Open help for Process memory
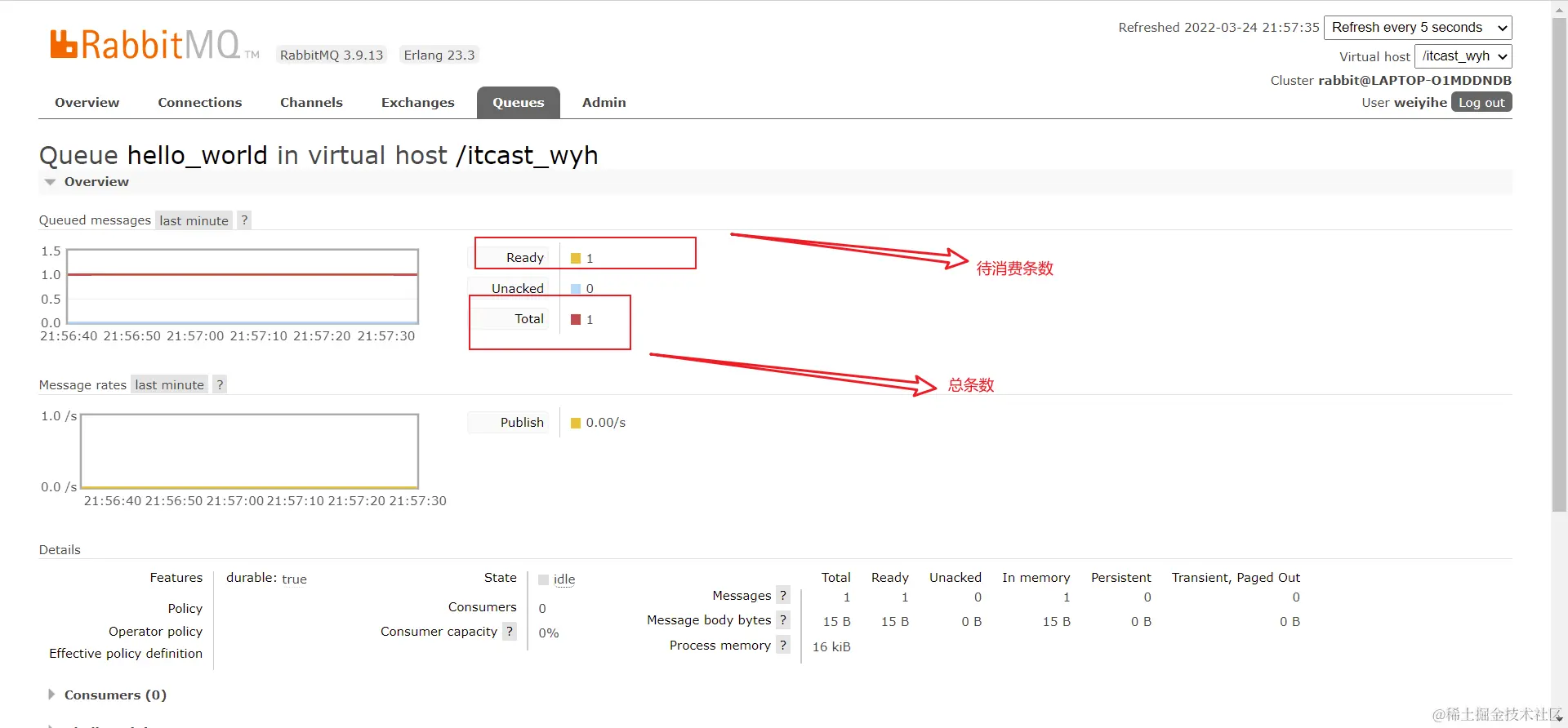 pos(783,646)
